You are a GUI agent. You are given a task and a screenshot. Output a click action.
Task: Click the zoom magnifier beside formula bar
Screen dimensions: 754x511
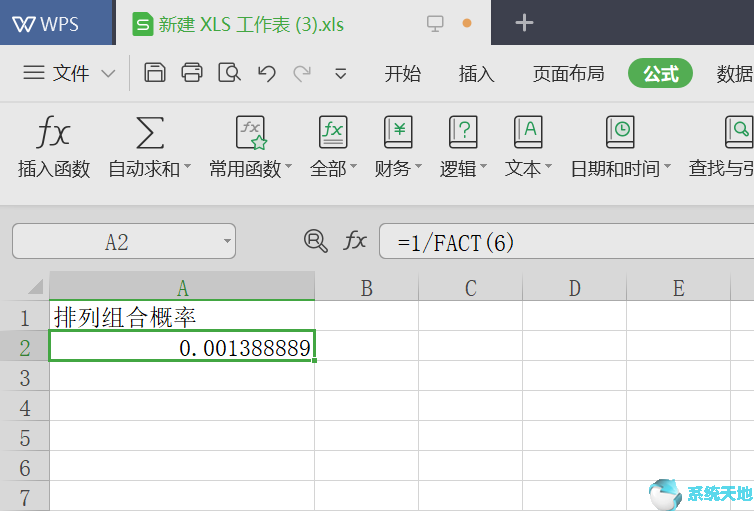[316, 240]
